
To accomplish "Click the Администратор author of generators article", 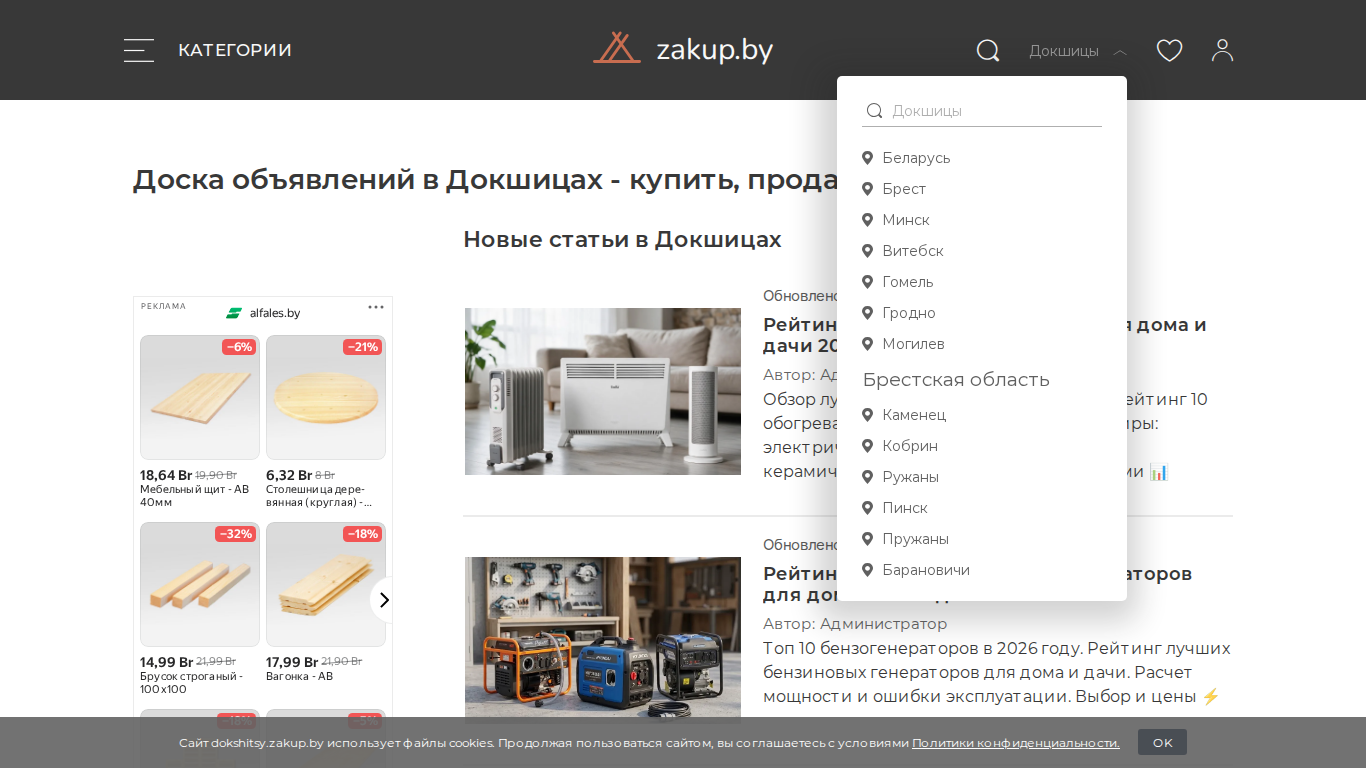I will (883, 624).
